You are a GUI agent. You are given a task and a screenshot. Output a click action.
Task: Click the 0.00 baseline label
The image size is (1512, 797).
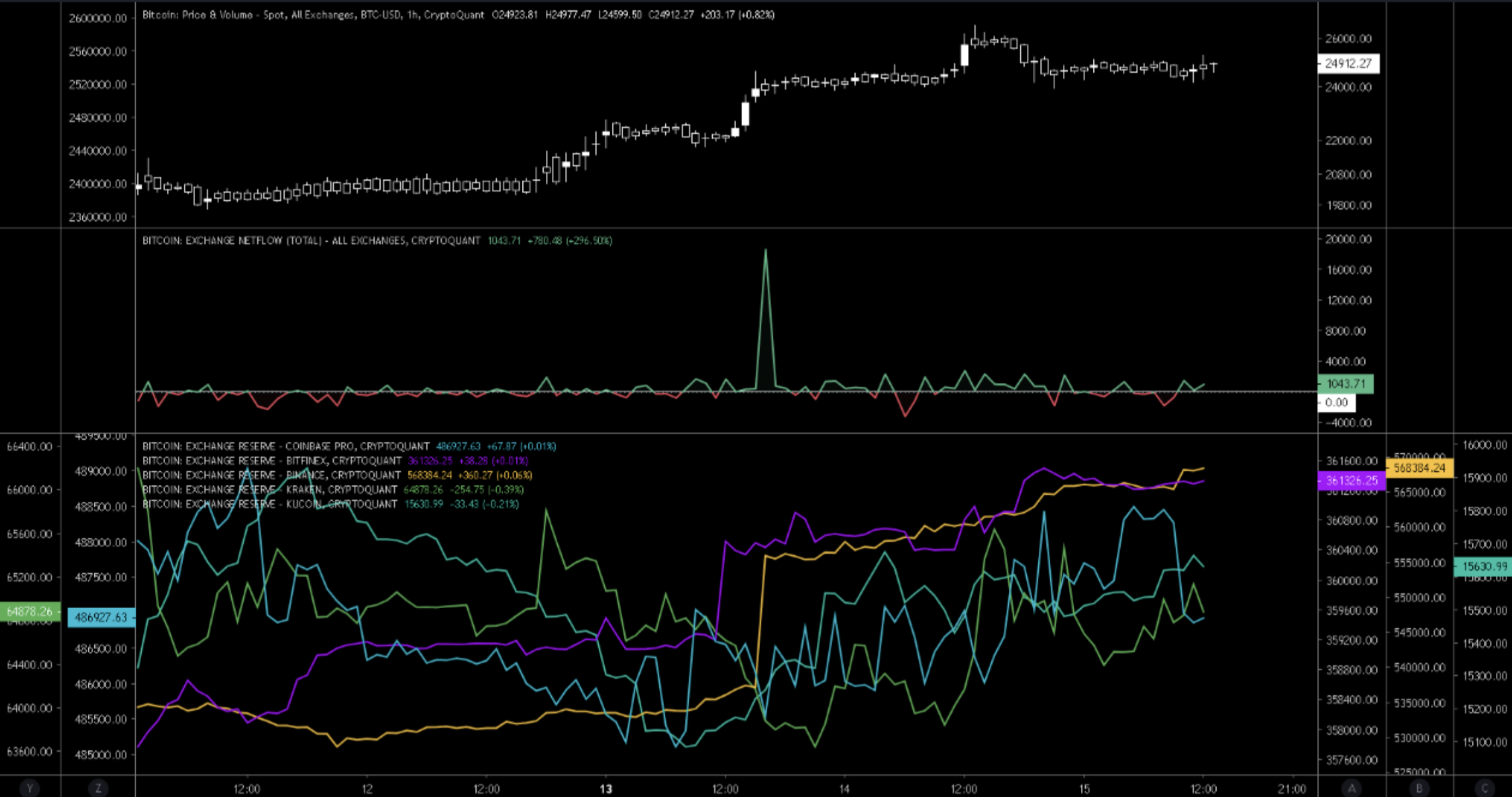pos(1337,403)
